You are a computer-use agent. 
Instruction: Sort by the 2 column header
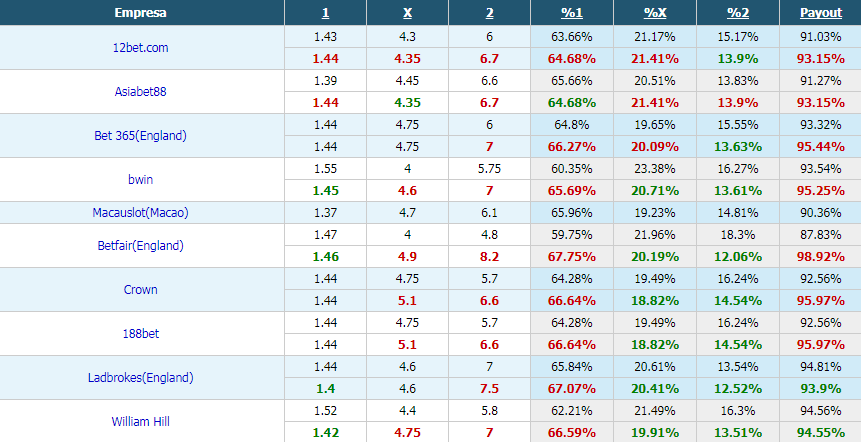(x=489, y=13)
